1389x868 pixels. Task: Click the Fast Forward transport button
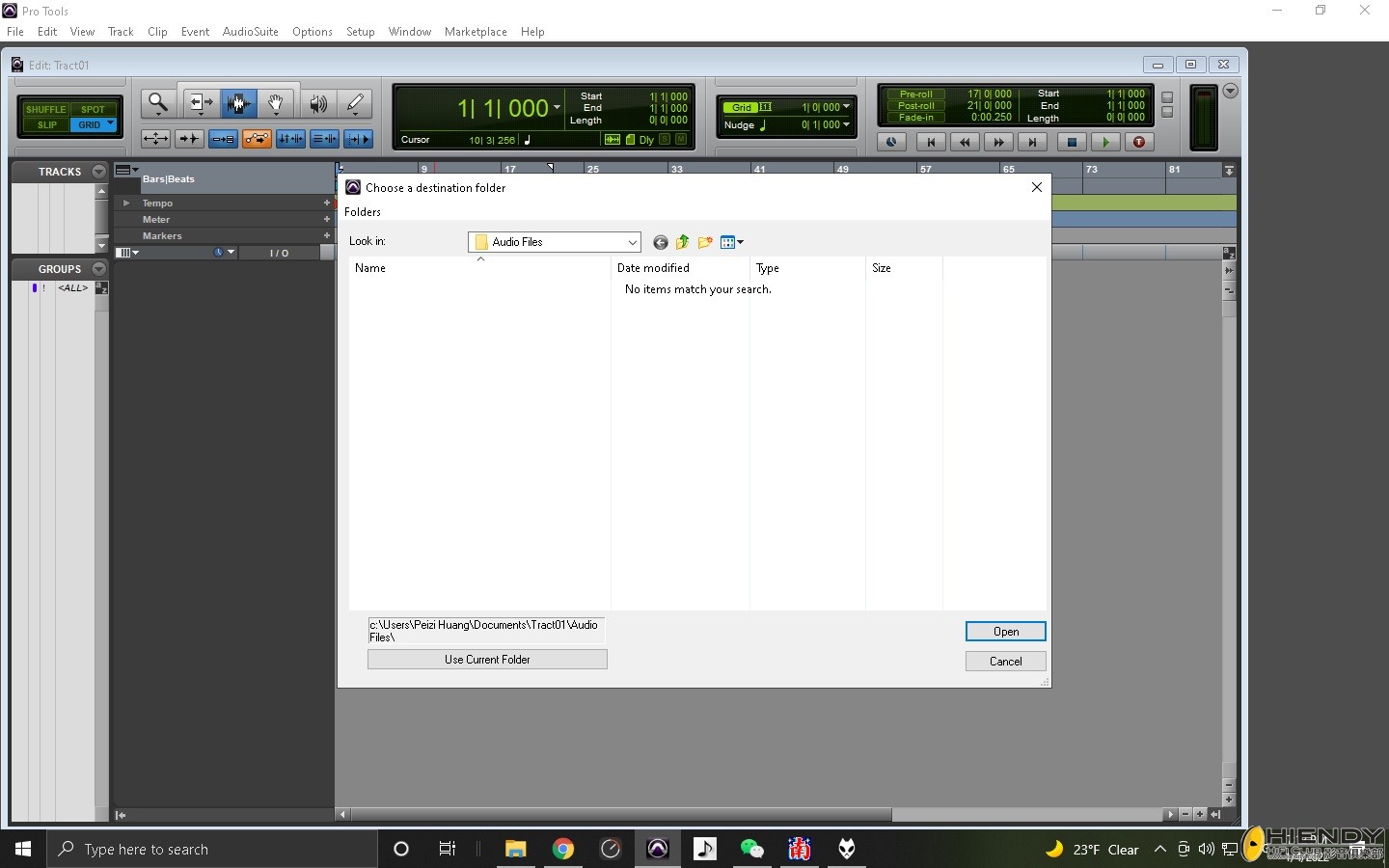pos(998,142)
